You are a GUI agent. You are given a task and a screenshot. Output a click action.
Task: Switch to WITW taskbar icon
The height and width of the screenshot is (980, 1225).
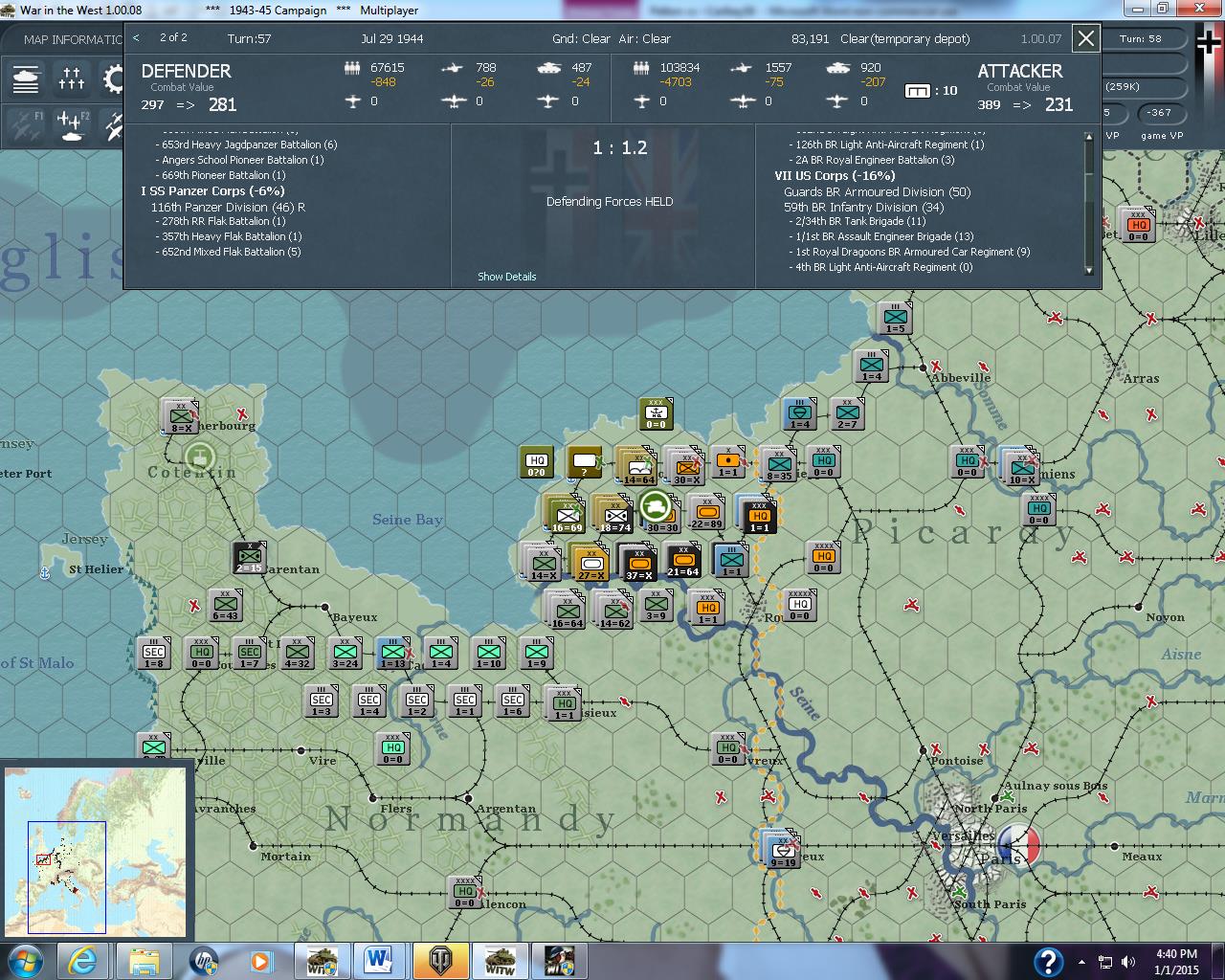coord(501,960)
